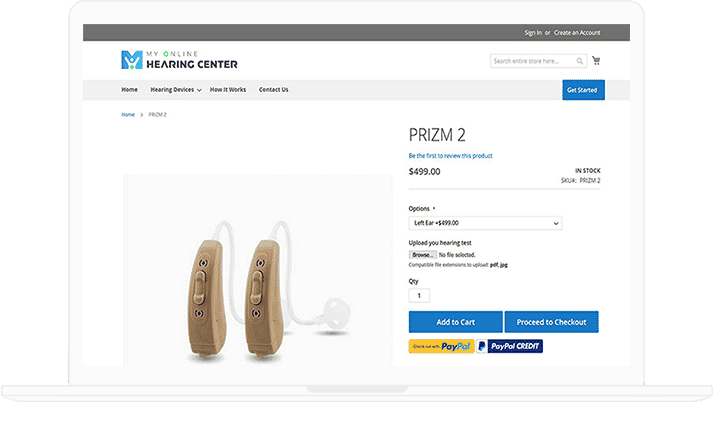This screenshot has width=715, height=430.
Task: Click the search entire store field
Action: click(532, 61)
